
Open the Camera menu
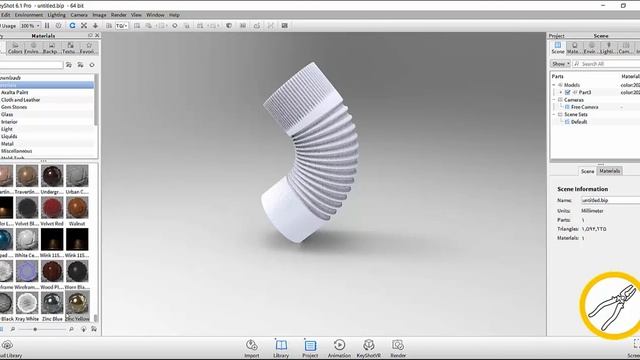[79, 15]
